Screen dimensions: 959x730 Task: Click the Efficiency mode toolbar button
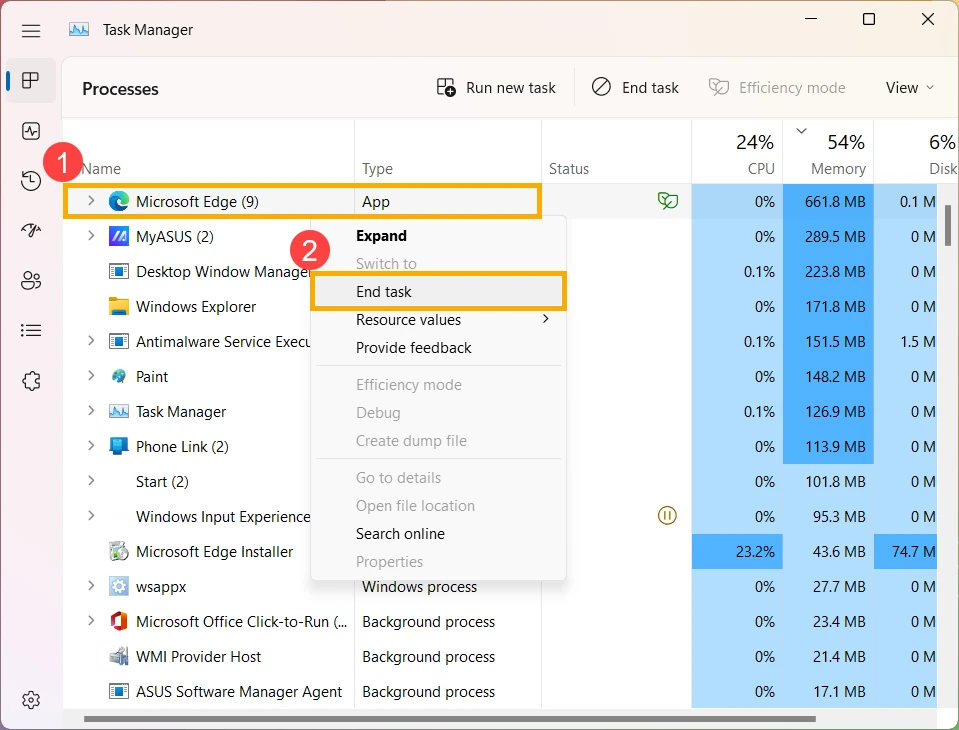pyautogui.click(x=777, y=87)
